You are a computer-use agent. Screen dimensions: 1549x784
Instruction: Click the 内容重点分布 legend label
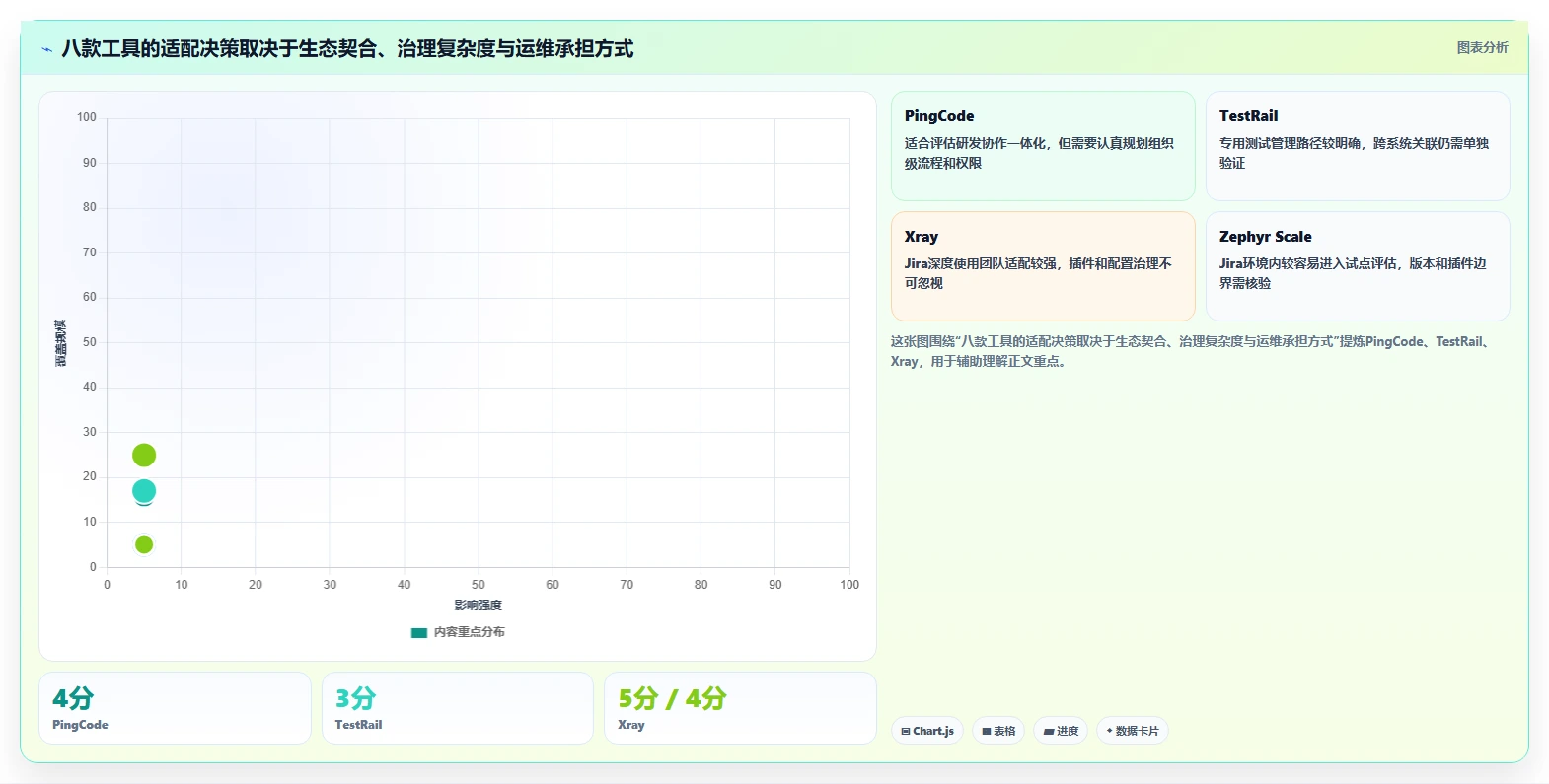470,632
